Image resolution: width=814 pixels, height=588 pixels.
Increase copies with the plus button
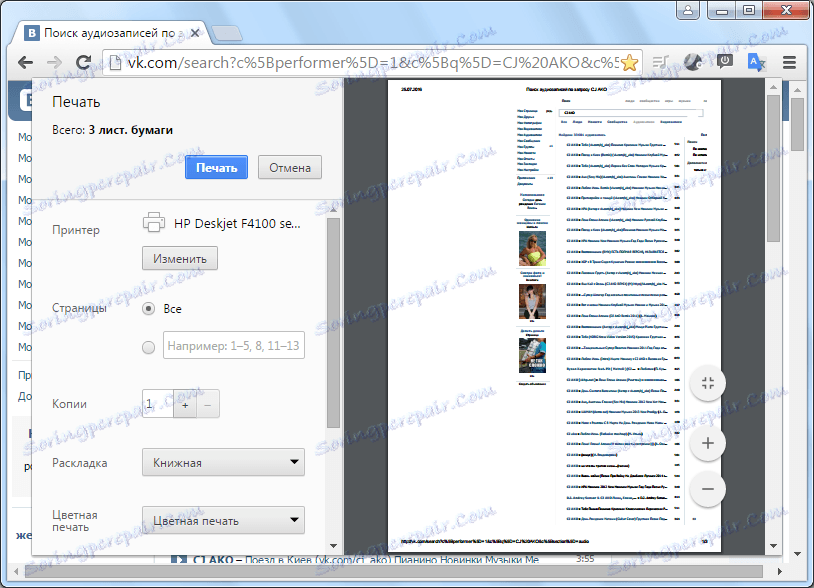tap(185, 404)
